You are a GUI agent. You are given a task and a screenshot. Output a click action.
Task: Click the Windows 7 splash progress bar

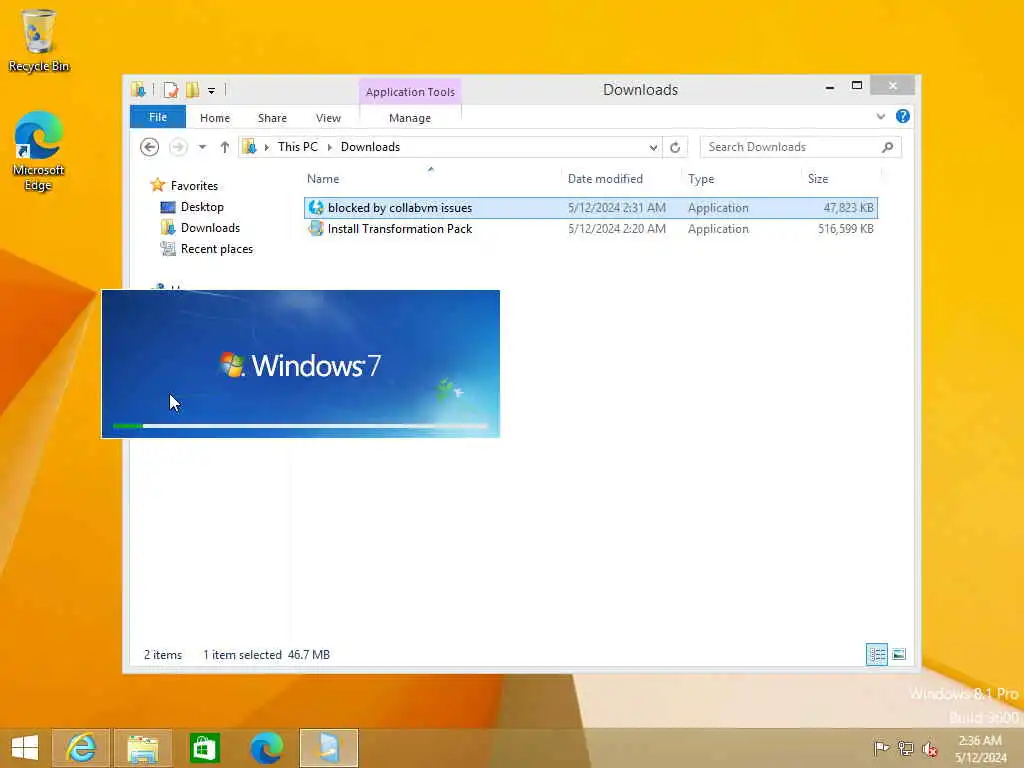pyautogui.click(x=300, y=426)
